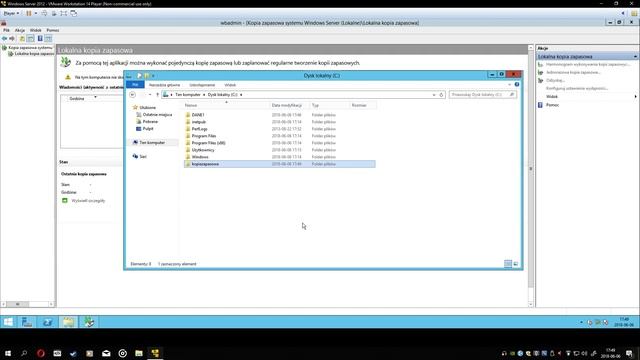Expand the Widok submenu in Akcje pane

coord(635,97)
